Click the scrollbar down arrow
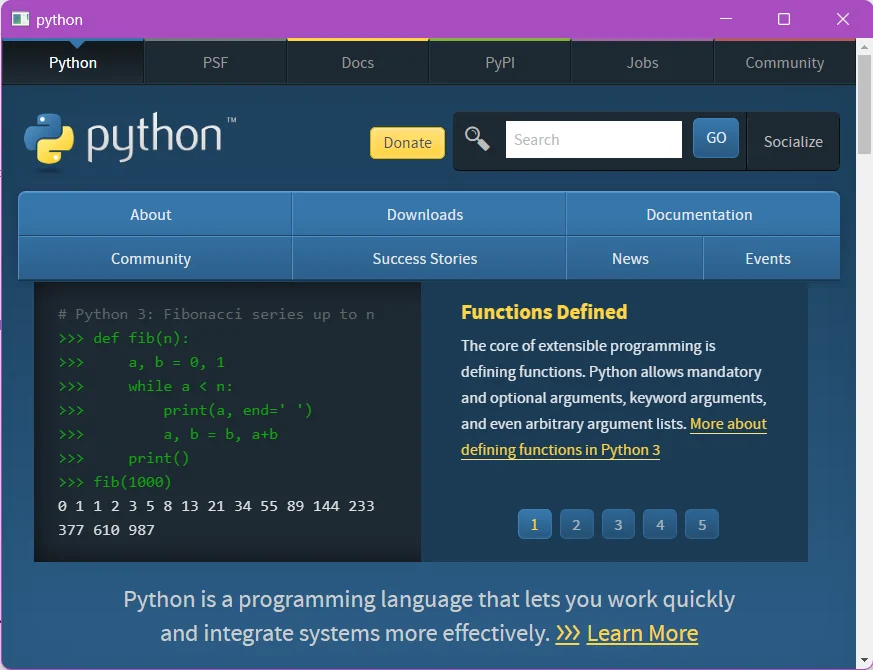Image resolution: width=873 pixels, height=670 pixels. coord(864,661)
